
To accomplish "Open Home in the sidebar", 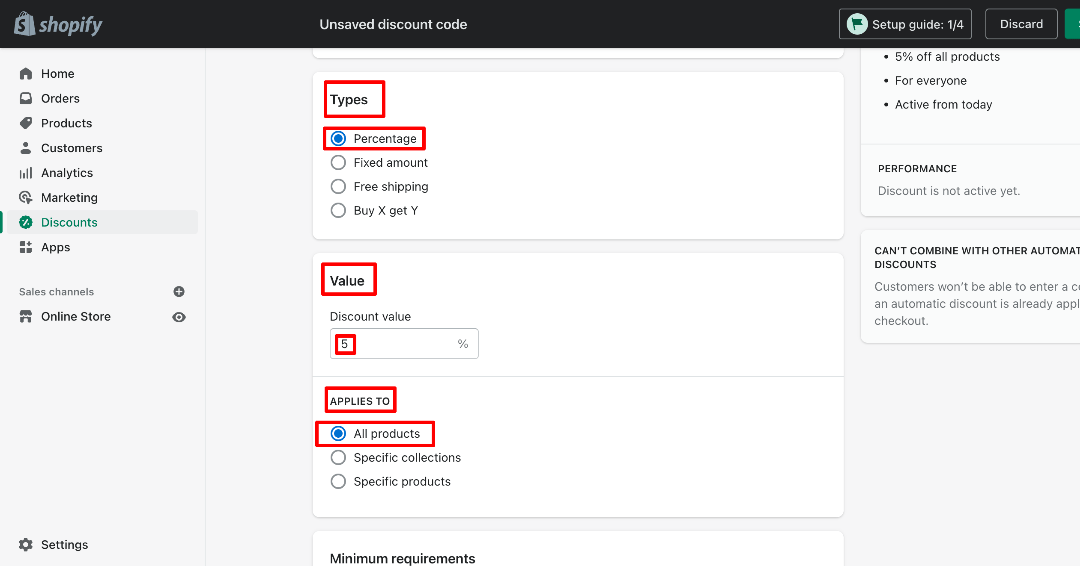I will coord(58,74).
